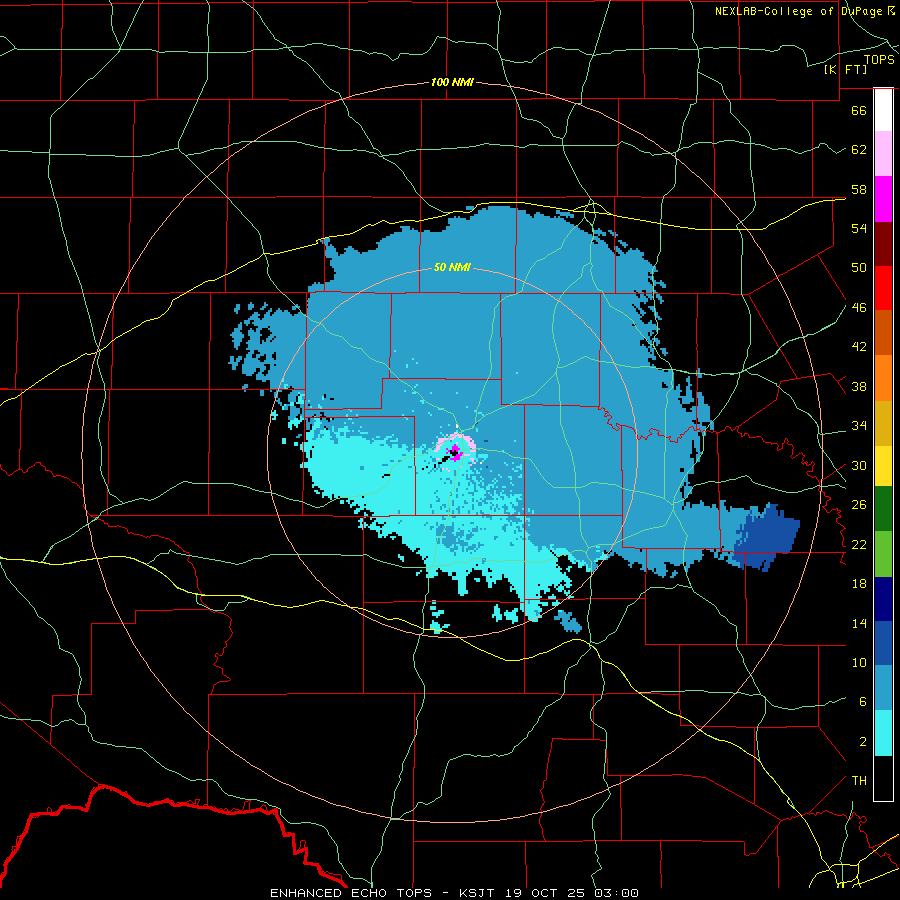
Task: Click the legend value 10
Action: [859, 662]
